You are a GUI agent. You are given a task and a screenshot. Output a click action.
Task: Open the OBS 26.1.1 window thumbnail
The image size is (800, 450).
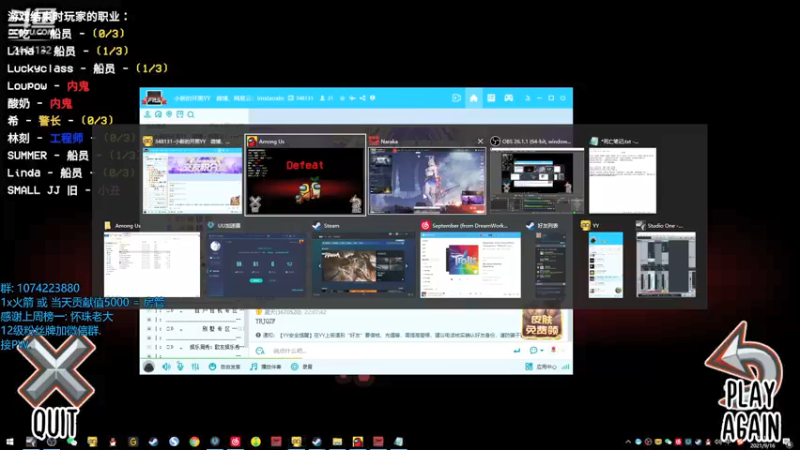pyautogui.click(x=537, y=181)
